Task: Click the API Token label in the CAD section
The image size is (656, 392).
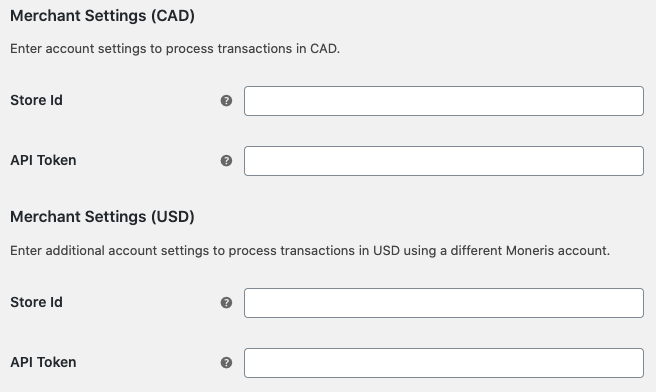Action: pyautogui.click(x=43, y=160)
